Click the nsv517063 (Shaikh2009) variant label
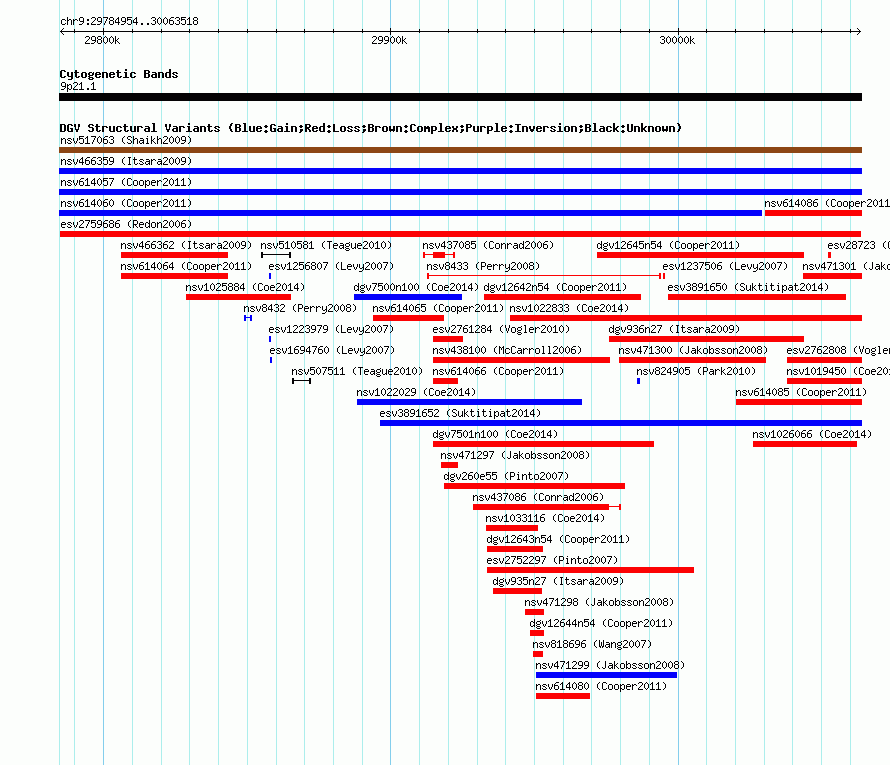Viewport: 890px width, 765px height. point(126,140)
